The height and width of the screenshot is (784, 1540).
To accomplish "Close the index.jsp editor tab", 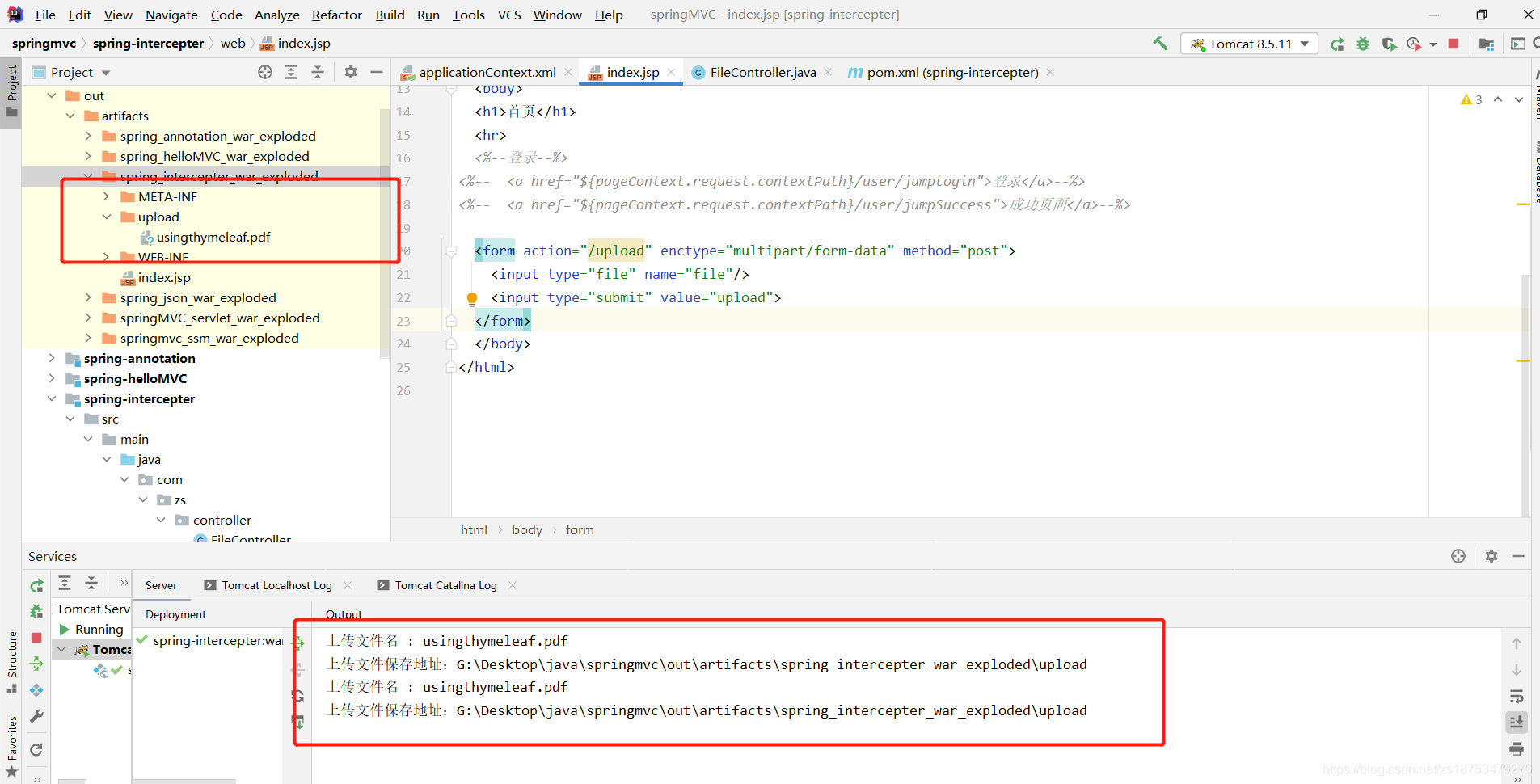I will [x=671, y=72].
